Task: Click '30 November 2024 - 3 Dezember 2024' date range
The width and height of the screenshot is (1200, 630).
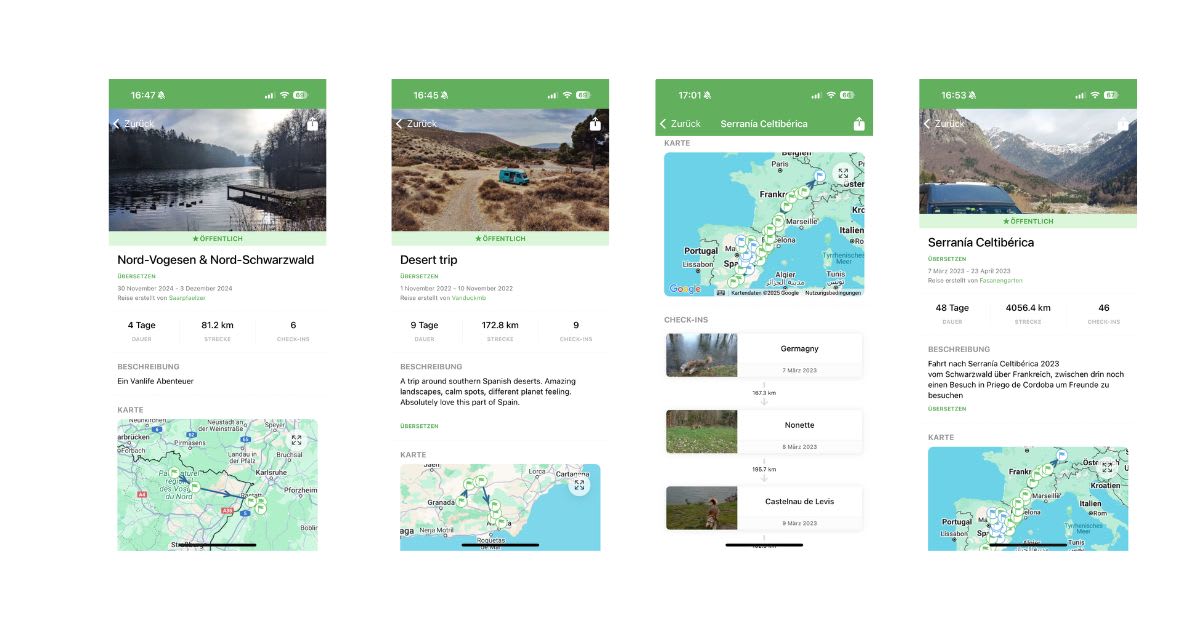Action: pos(174,288)
